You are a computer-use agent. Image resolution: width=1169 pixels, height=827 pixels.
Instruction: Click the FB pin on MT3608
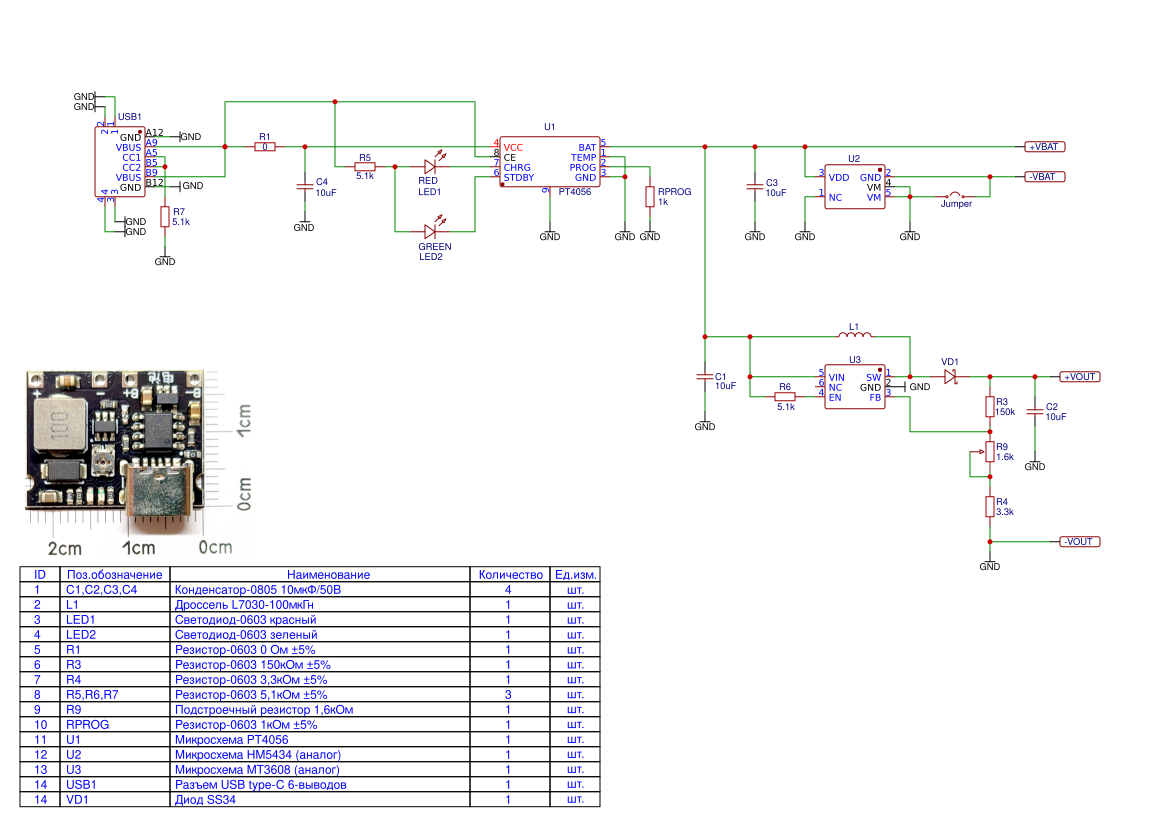[874, 395]
